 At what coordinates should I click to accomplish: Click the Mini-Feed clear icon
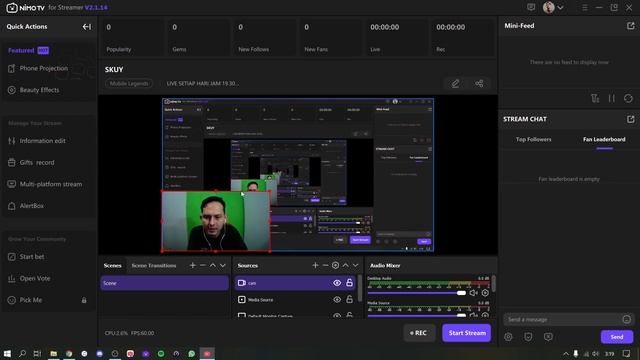[595, 98]
